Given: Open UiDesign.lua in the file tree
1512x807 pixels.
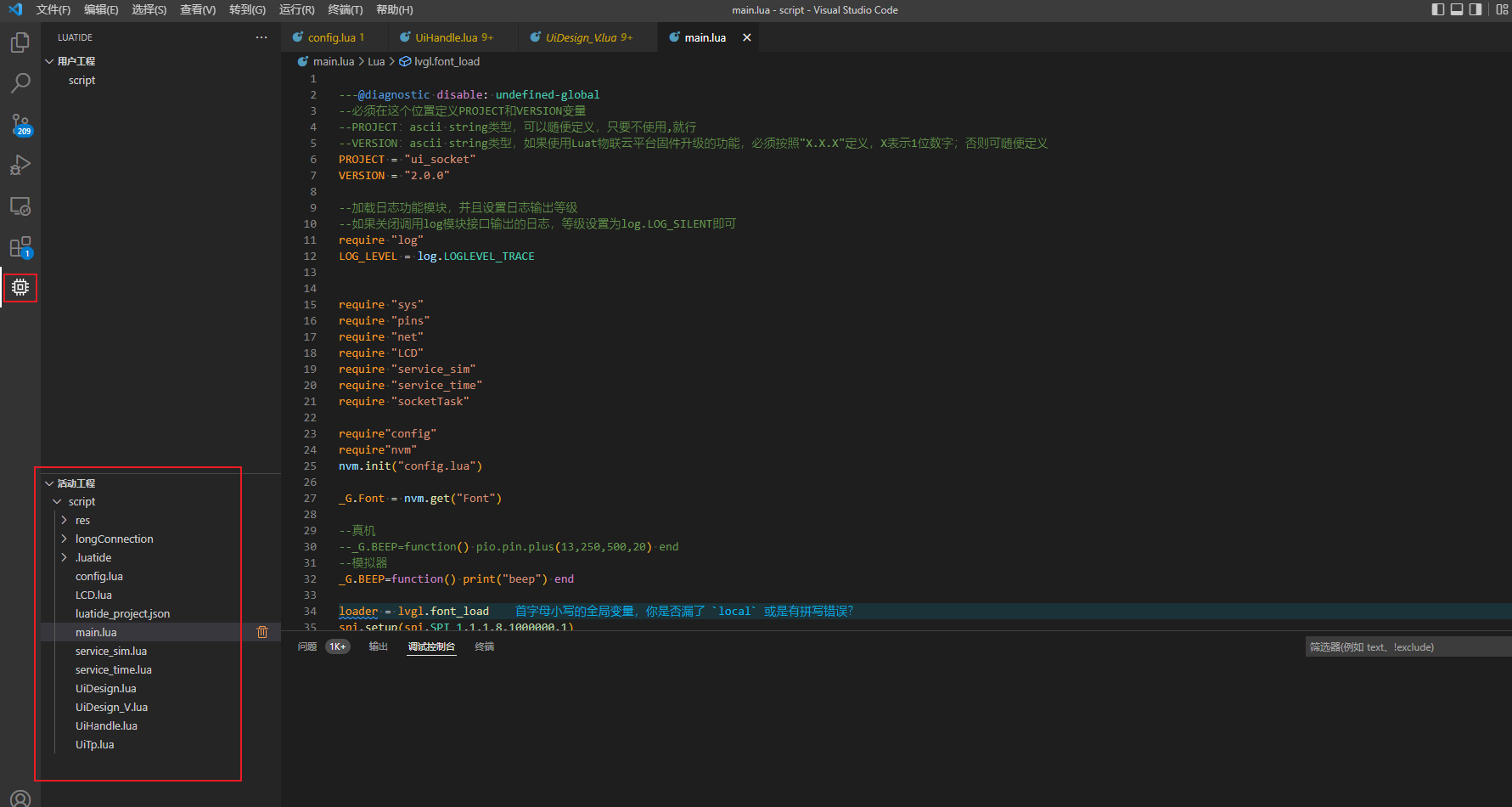Looking at the screenshot, I should click(105, 688).
